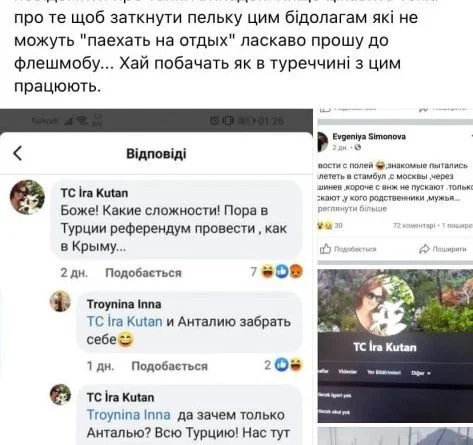Open the 72 коментарі comments count
This screenshot has height=445, width=473.
coord(414,226)
